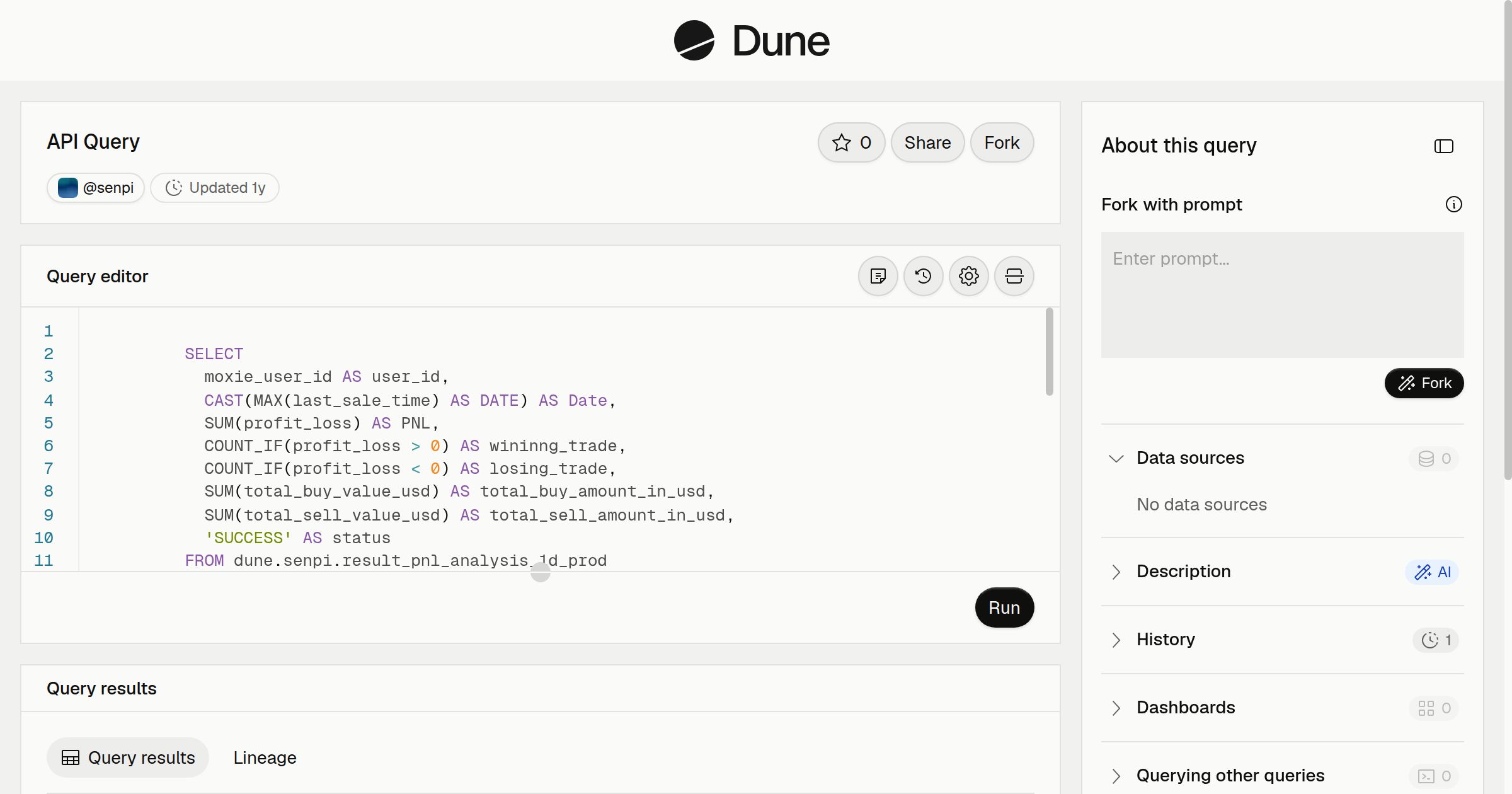
Task: Expand Querying other queries section
Action: [x=1116, y=776]
